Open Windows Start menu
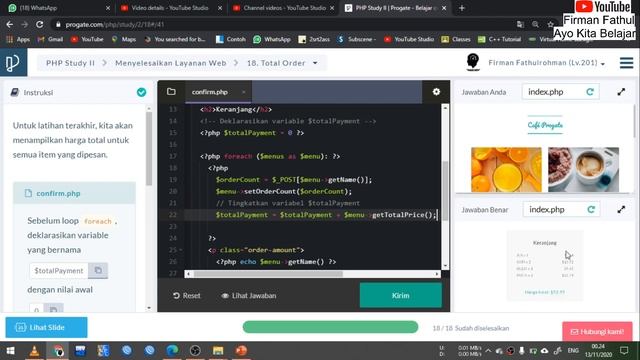The image size is (640, 360). coord(11,351)
